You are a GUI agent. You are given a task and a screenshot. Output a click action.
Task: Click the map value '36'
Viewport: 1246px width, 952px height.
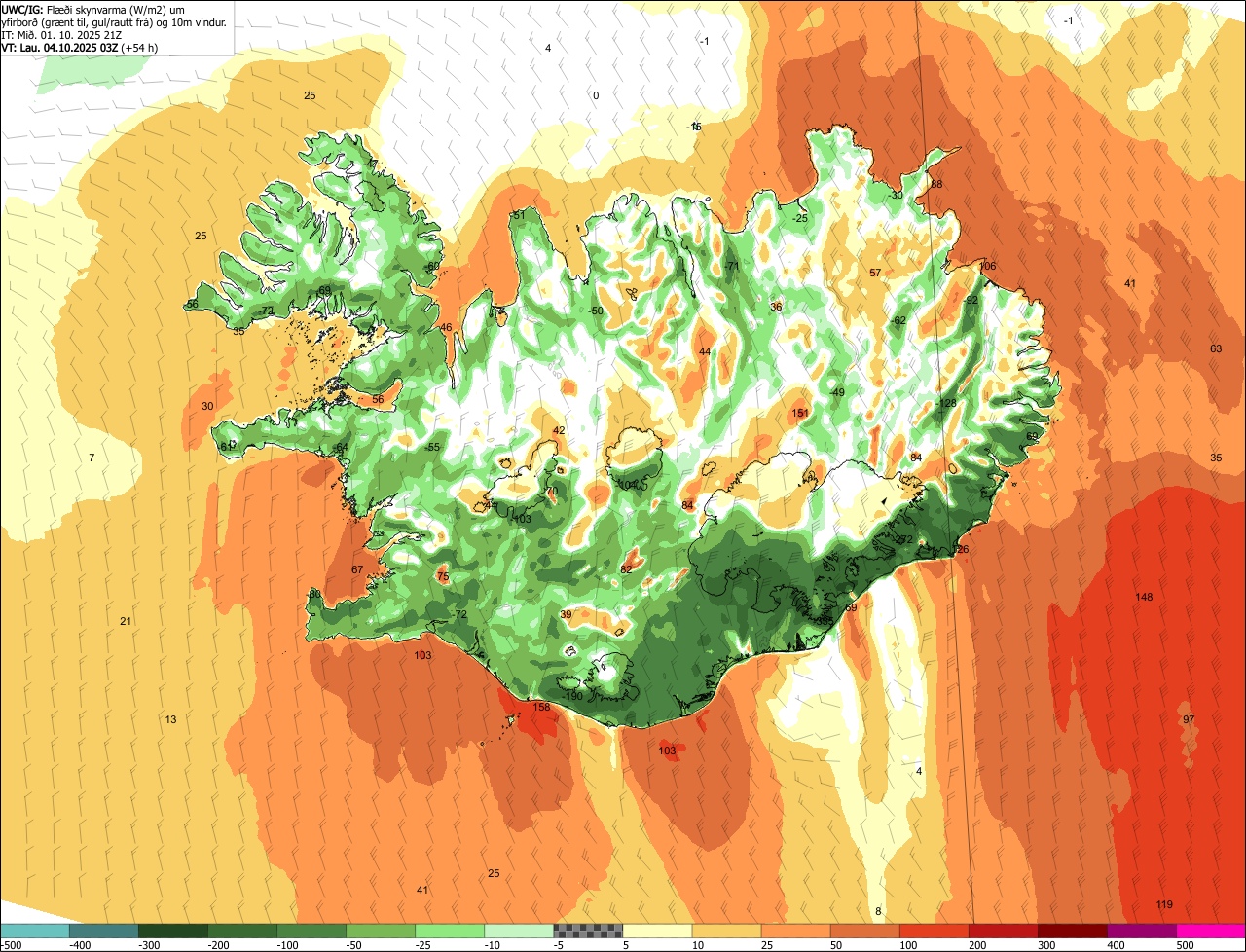[x=776, y=307]
